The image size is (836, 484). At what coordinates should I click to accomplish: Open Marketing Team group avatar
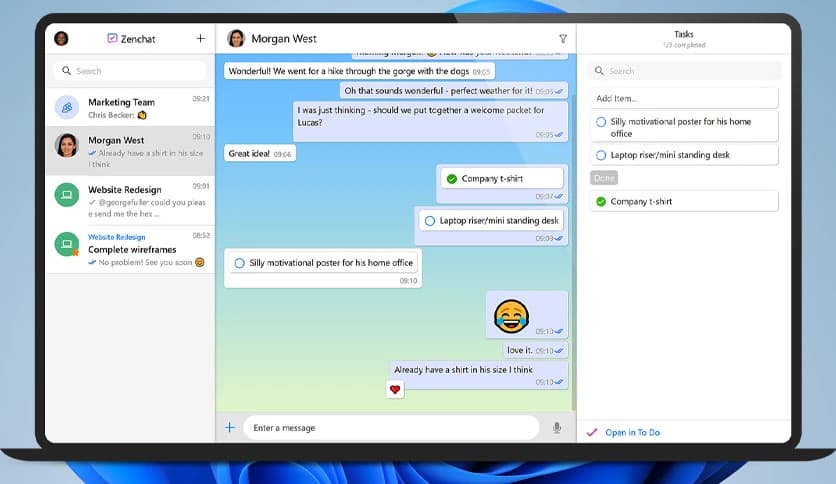(67, 107)
